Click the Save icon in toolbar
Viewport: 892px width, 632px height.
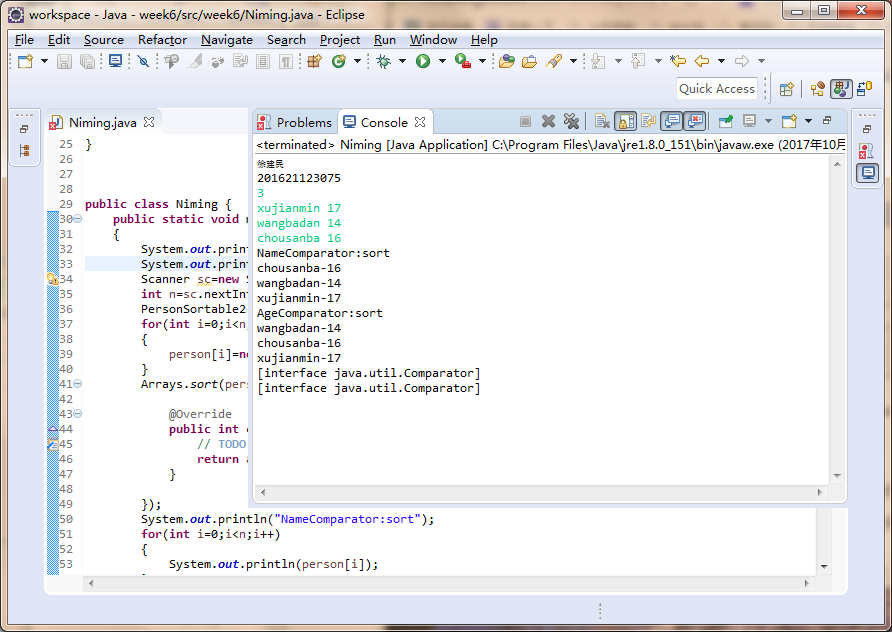coord(64,61)
